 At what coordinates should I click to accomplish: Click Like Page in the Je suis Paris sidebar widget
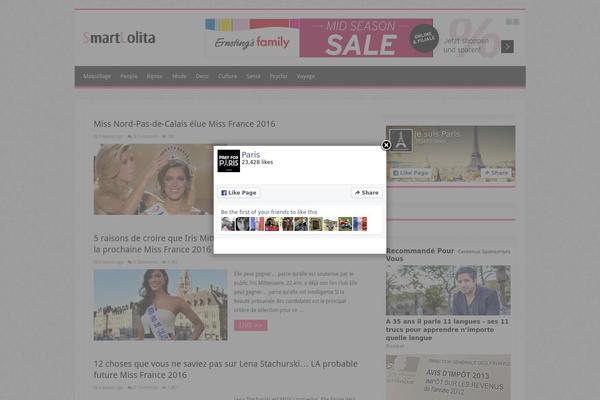click(x=411, y=173)
